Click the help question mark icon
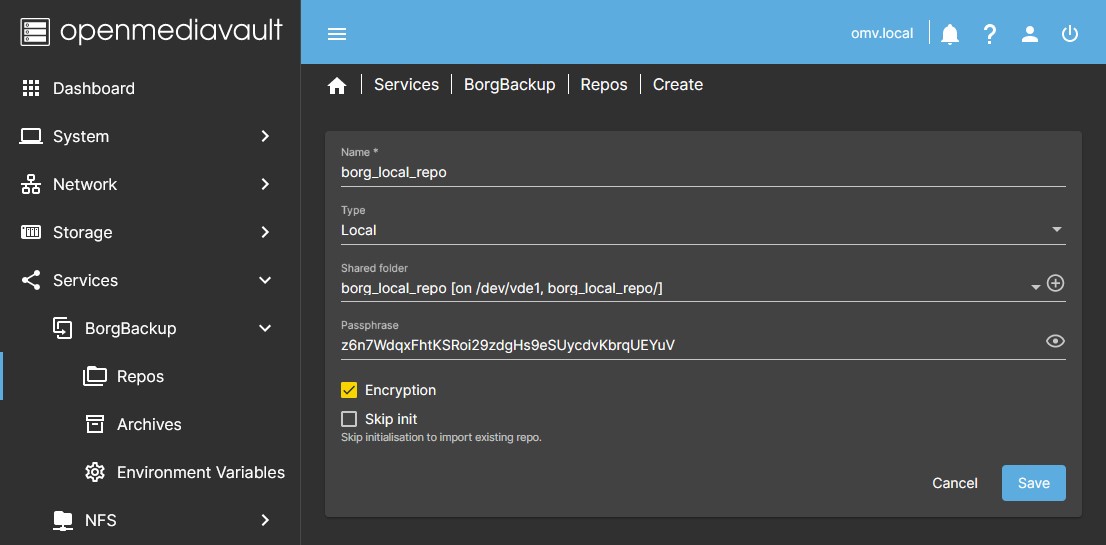 (x=990, y=34)
